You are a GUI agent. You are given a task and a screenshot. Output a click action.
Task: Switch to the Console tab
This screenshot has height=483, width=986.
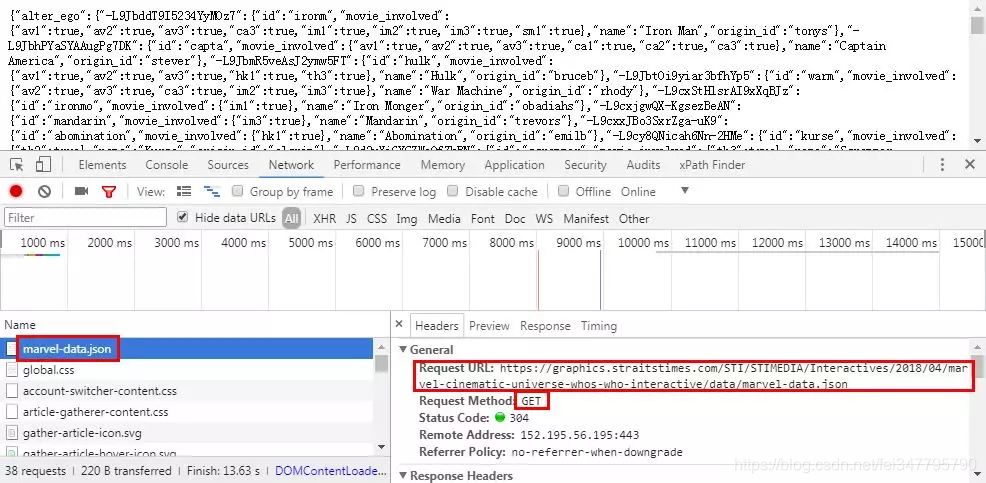coord(167,165)
